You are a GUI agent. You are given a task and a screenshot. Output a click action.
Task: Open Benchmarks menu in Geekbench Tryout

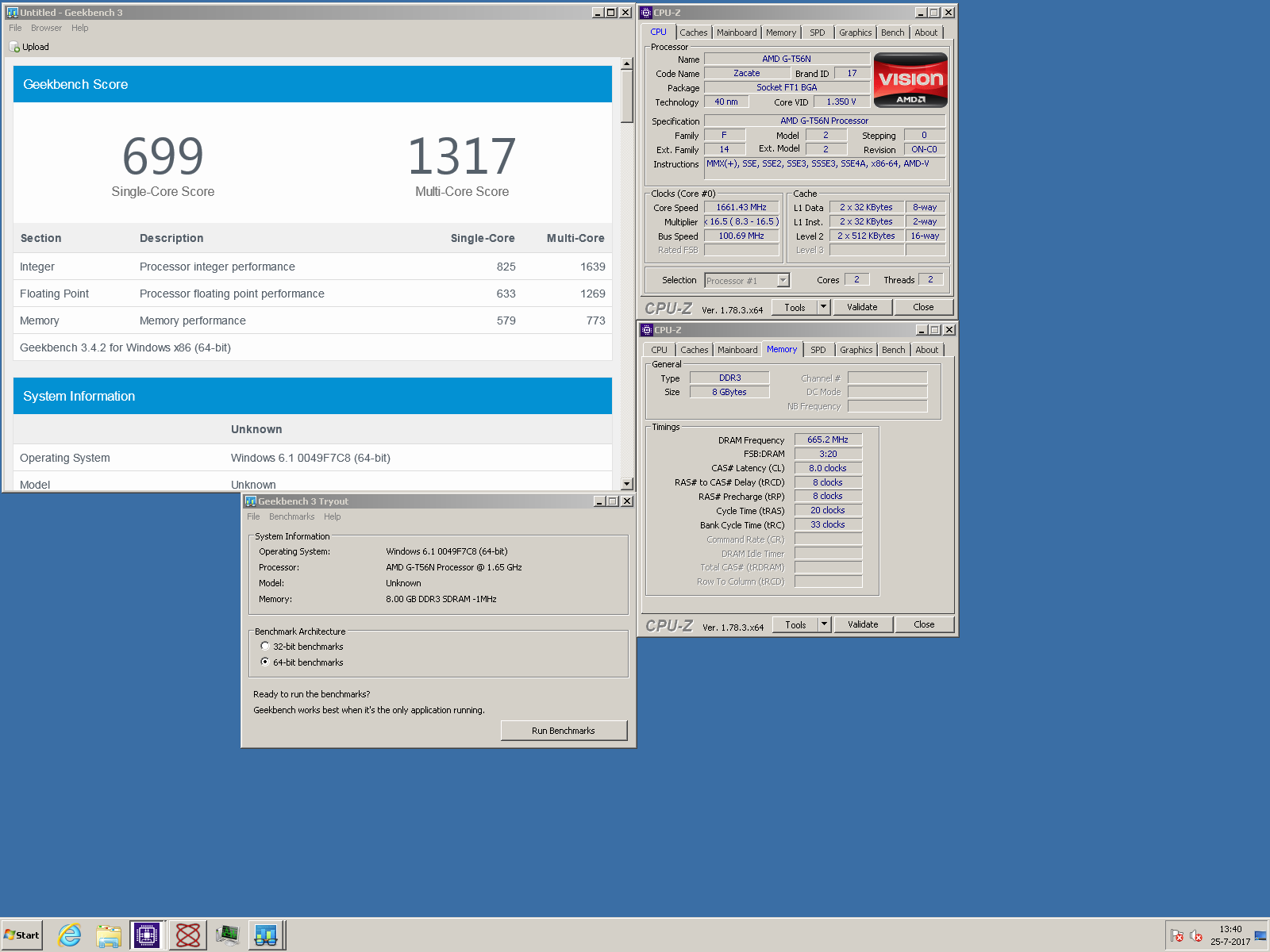(291, 516)
